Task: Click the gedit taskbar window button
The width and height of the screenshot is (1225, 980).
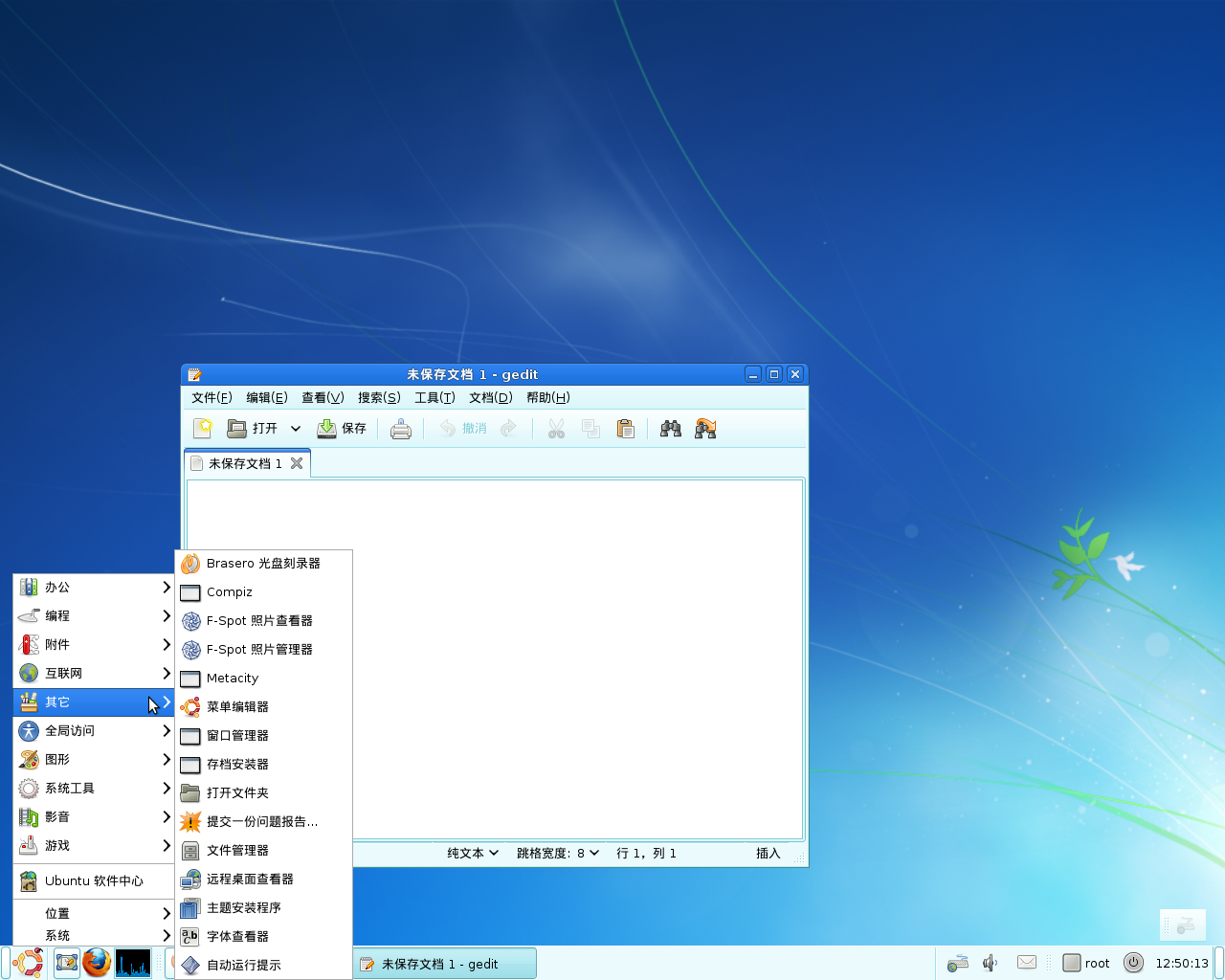Action: point(445,964)
